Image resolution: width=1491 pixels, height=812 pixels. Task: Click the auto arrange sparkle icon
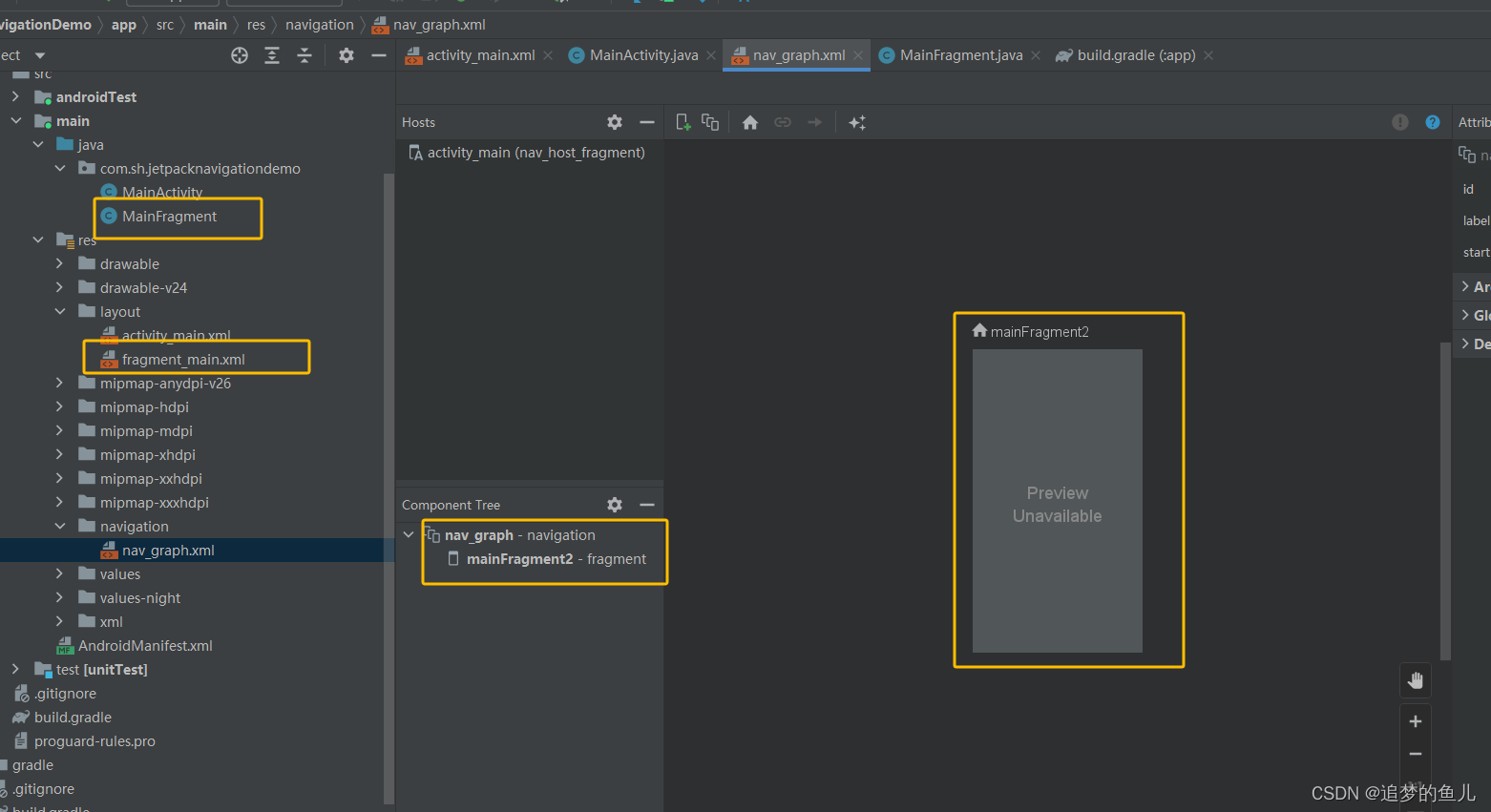(857, 122)
